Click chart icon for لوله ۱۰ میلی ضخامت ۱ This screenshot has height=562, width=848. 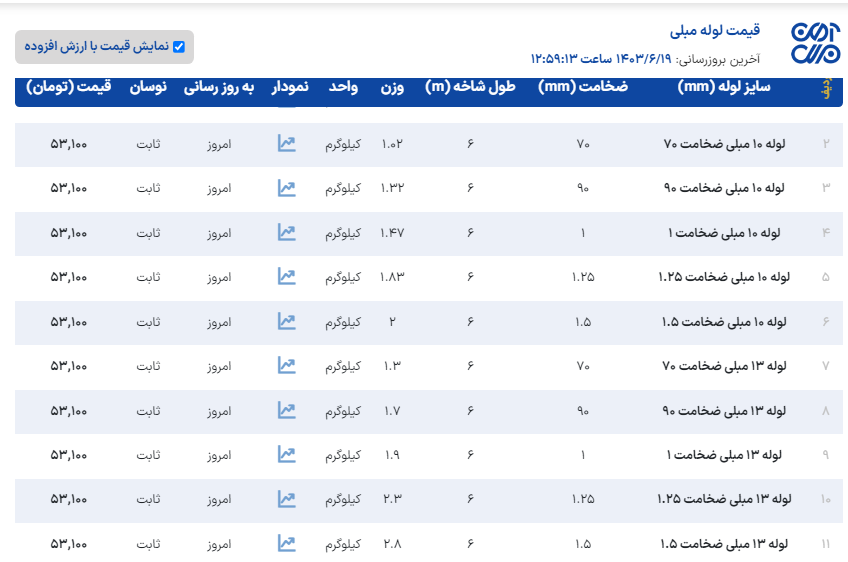(x=286, y=232)
